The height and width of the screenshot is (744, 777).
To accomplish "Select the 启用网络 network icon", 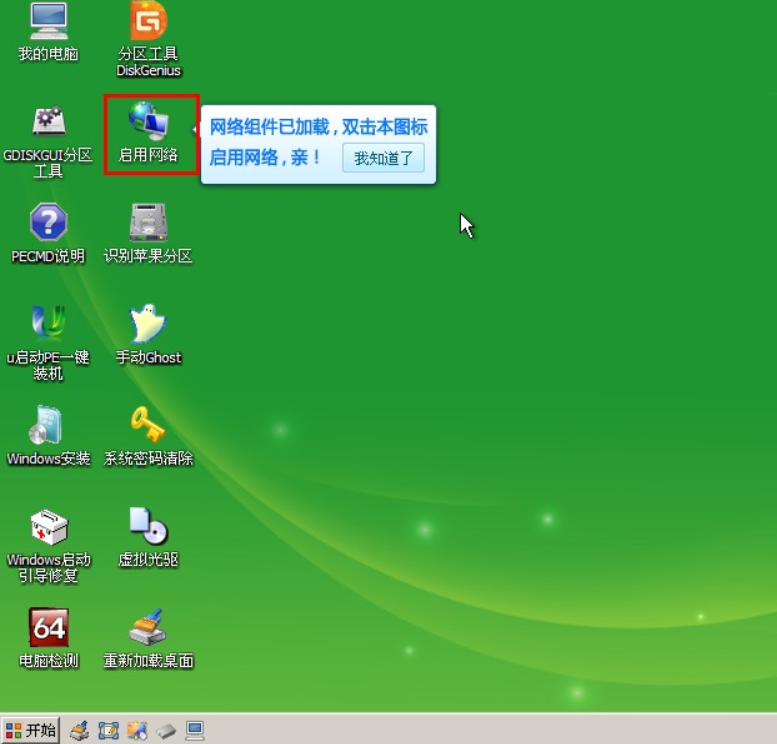I will 149,123.
